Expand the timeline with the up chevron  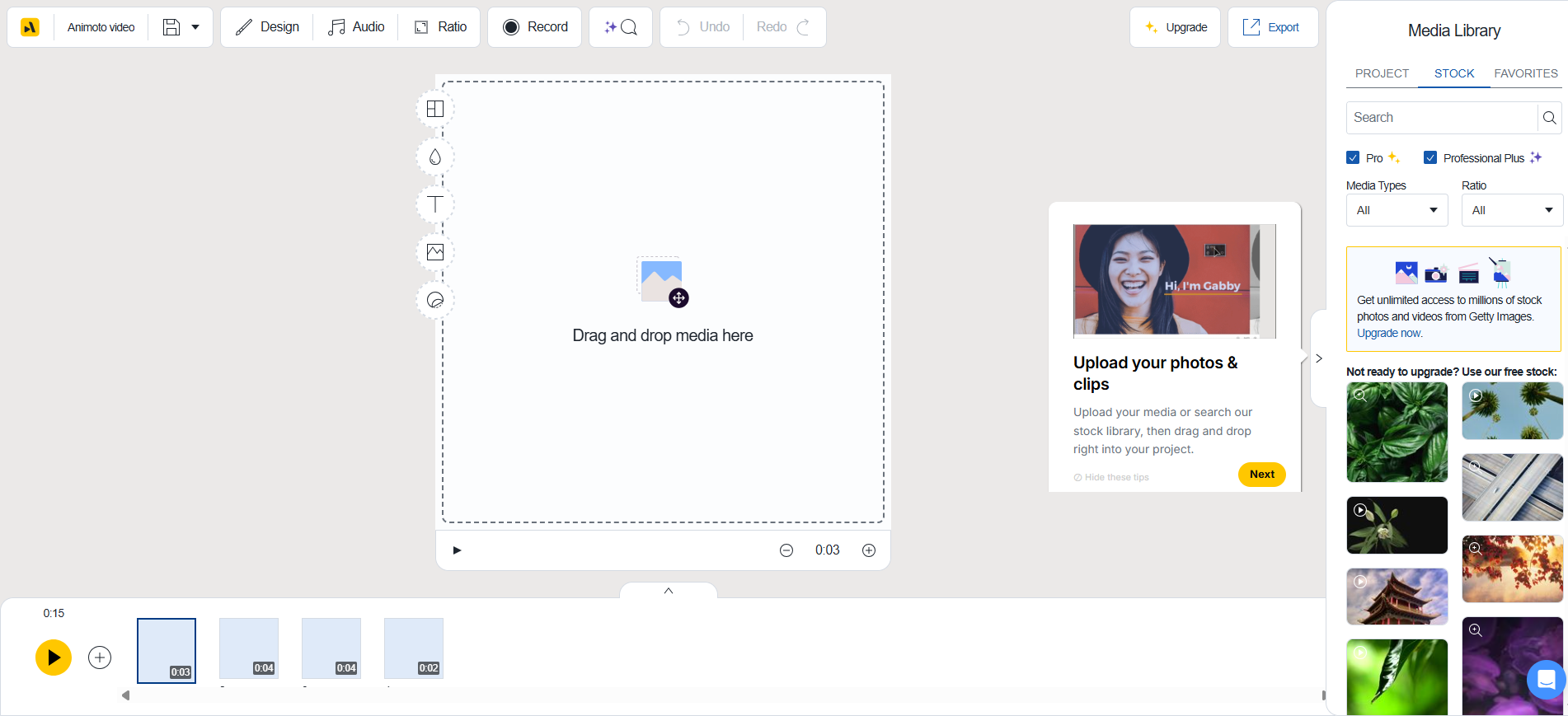pyautogui.click(x=669, y=590)
